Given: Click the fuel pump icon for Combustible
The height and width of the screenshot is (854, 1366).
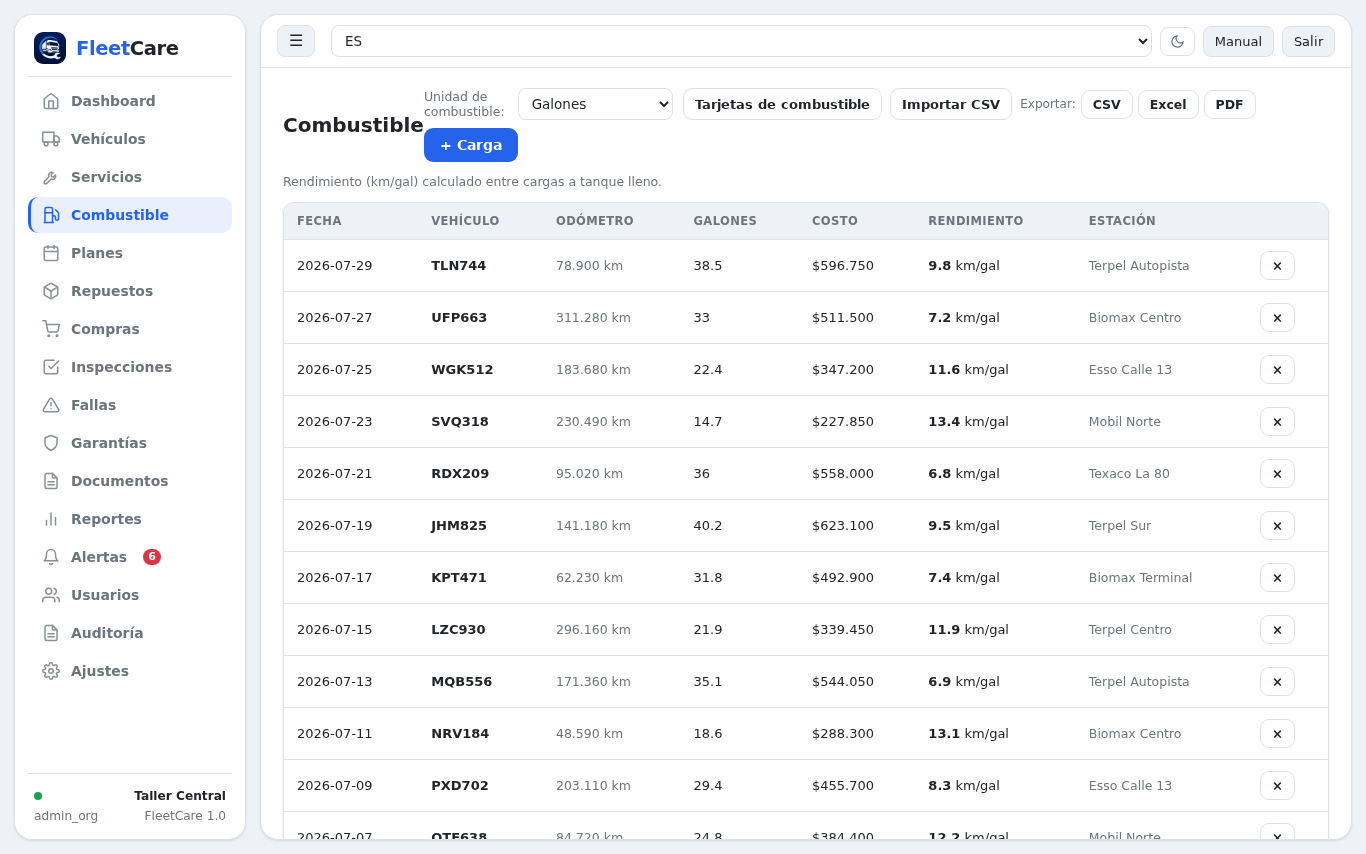Looking at the screenshot, I should click(x=51, y=215).
